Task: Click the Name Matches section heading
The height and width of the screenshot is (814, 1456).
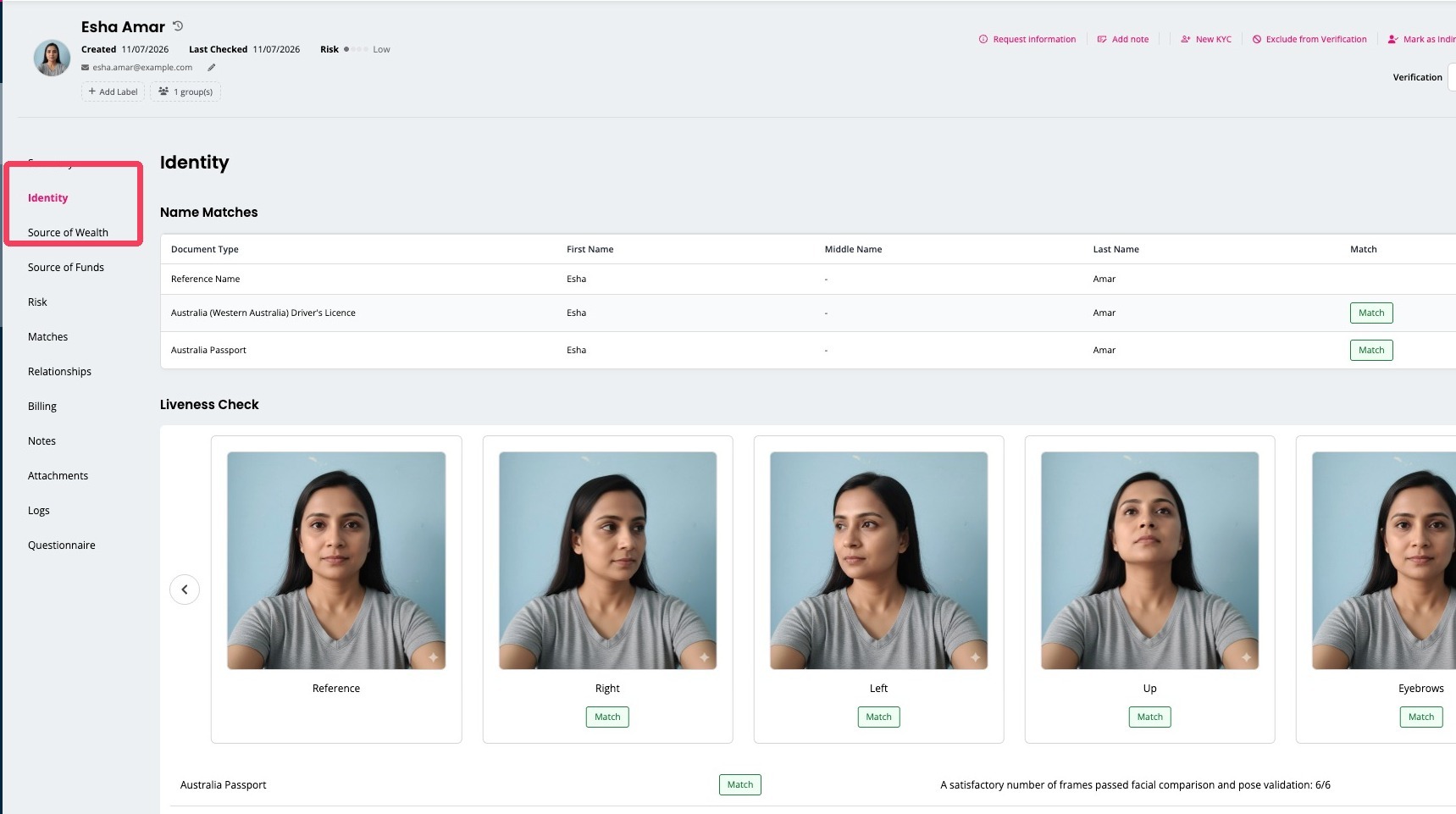Action: [209, 213]
